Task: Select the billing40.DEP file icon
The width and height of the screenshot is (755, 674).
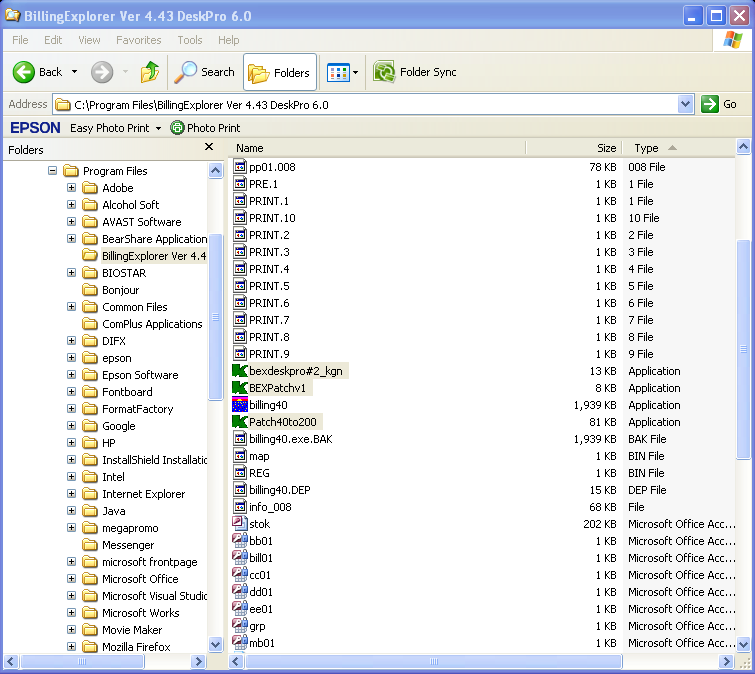Action: click(240, 490)
